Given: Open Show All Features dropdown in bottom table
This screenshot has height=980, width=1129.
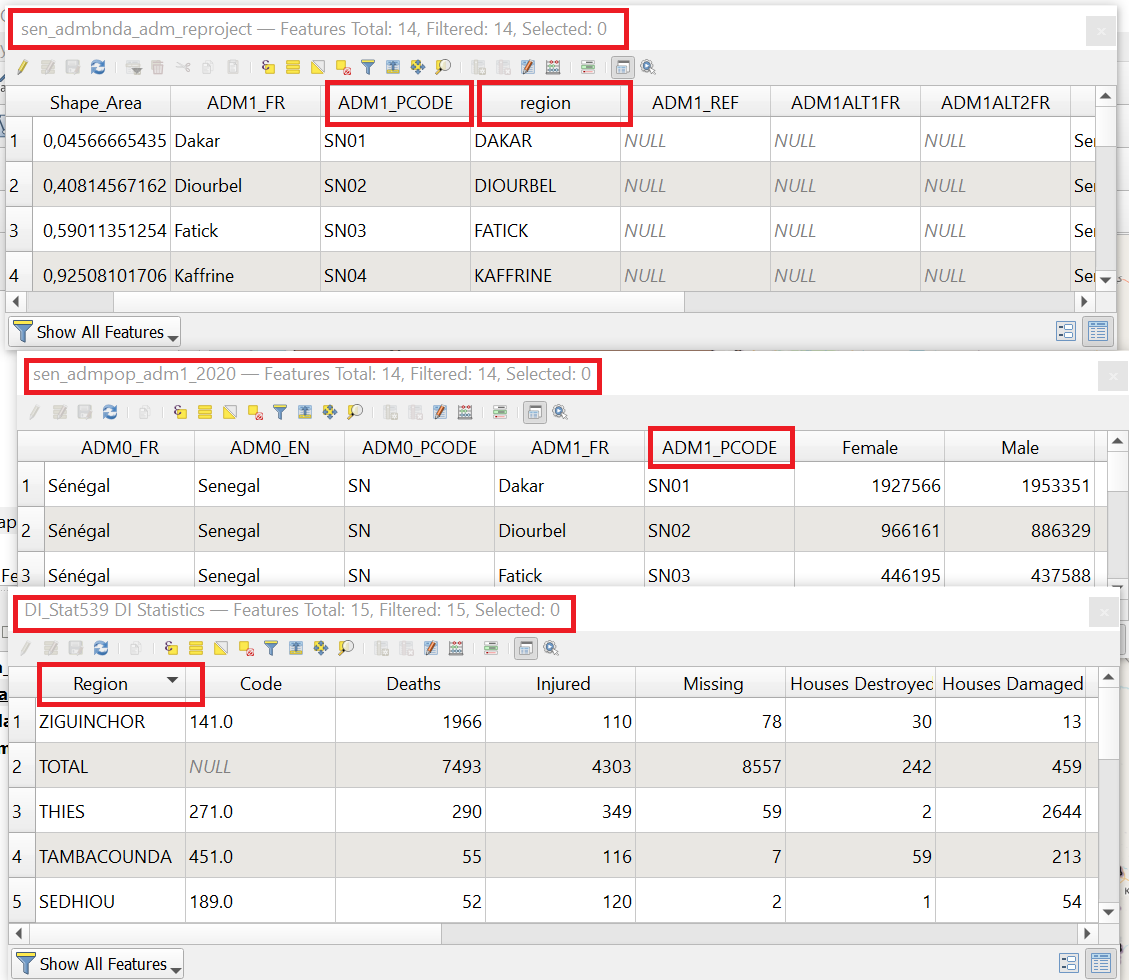Looking at the screenshot, I should [x=96, y=964].
